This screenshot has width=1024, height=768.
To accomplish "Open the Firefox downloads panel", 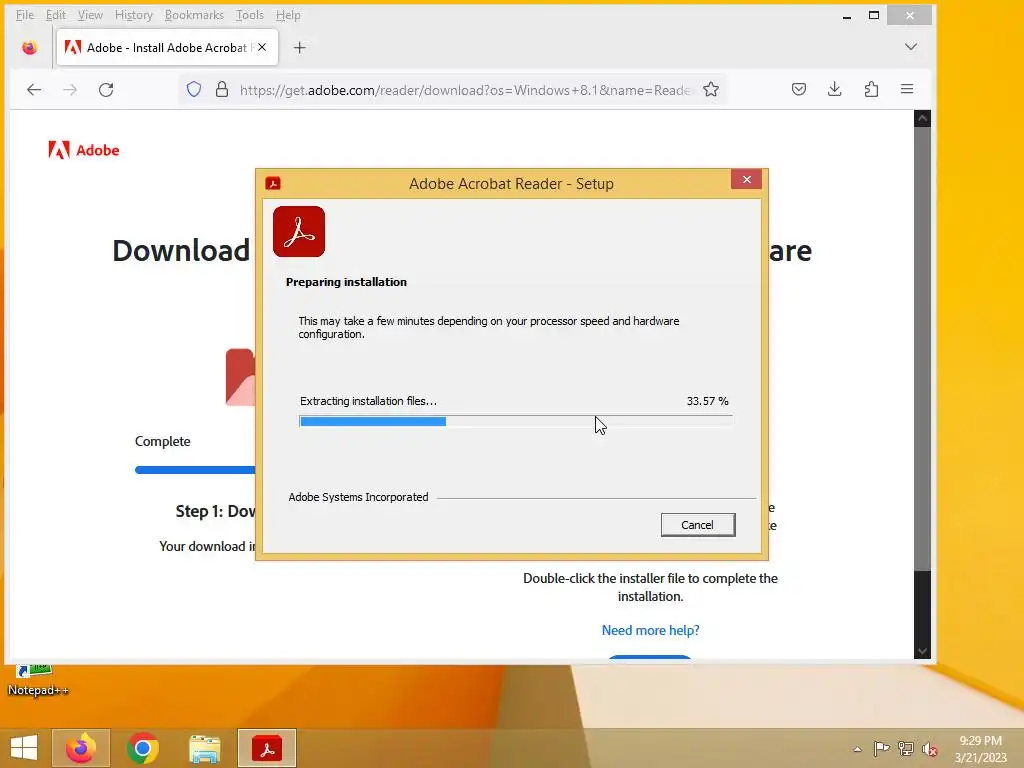I will 835,89.
